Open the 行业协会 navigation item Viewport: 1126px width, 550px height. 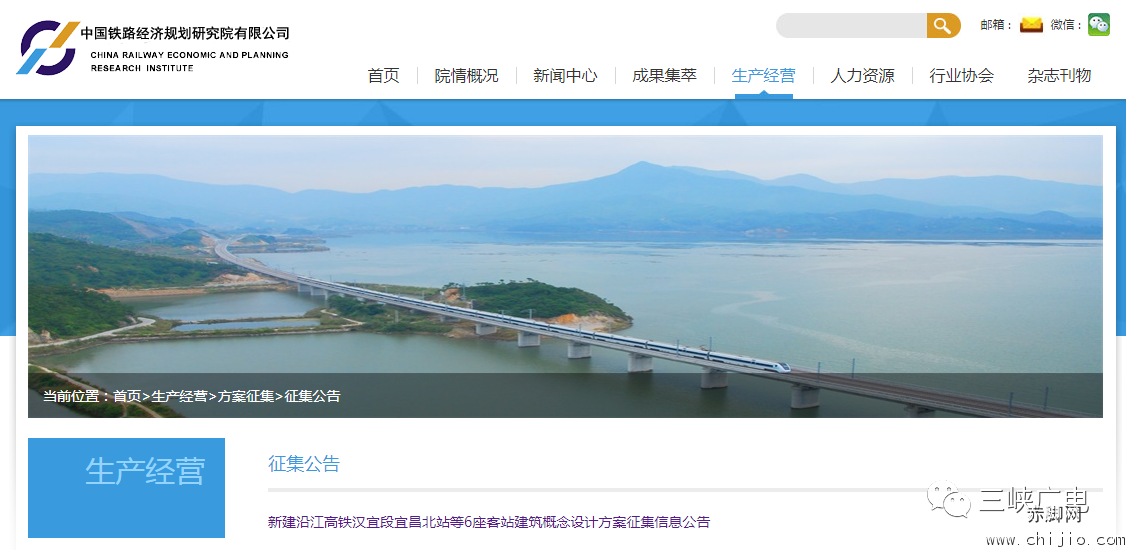(x=962, y=75)
